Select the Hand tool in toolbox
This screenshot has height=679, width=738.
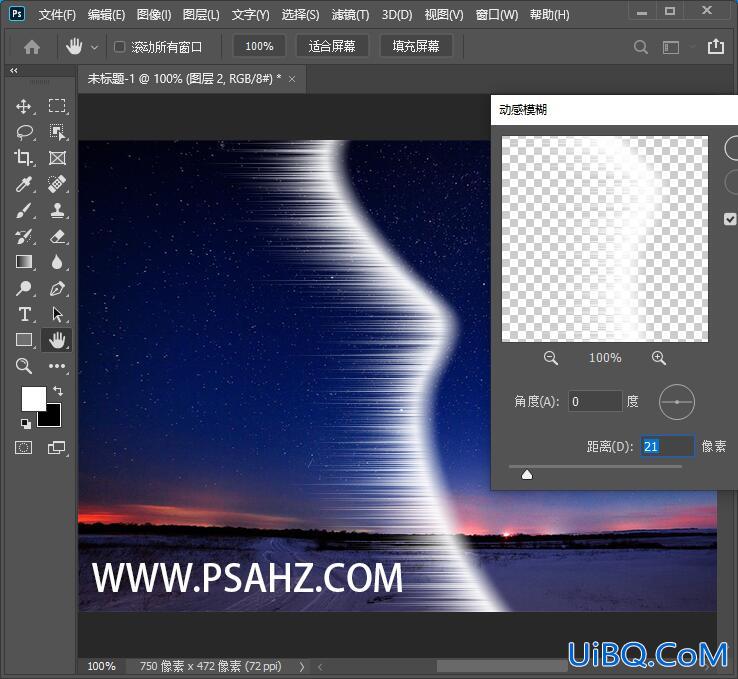coord(57,340)
